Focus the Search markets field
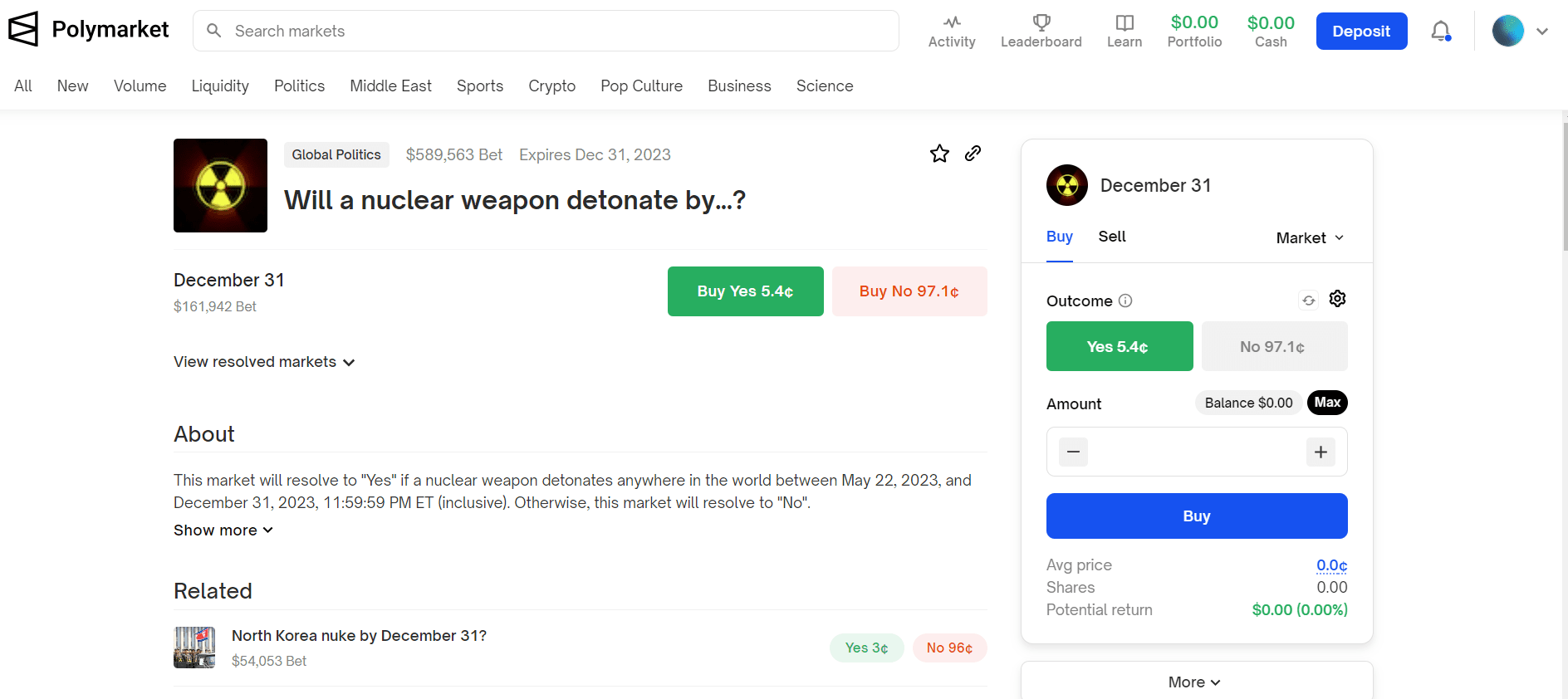The image size is (1568, 699). 546,31
